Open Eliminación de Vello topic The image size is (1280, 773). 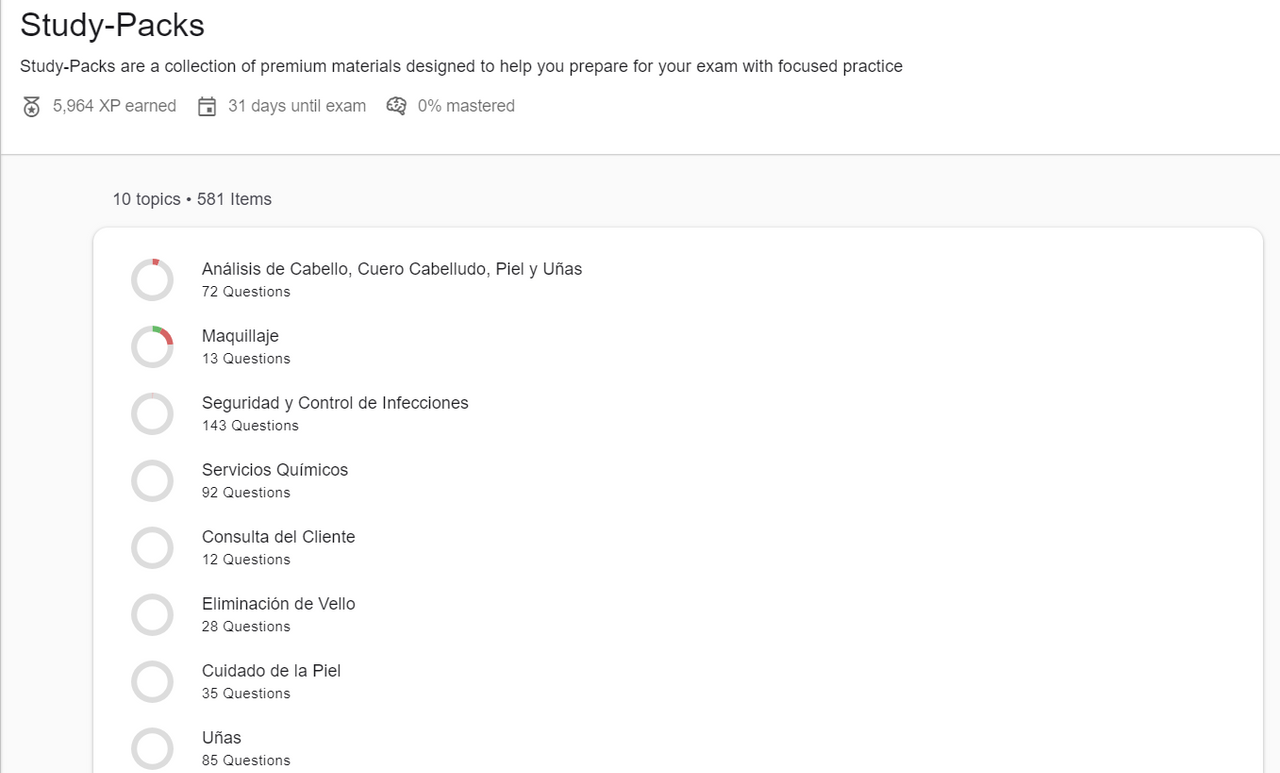278,604
